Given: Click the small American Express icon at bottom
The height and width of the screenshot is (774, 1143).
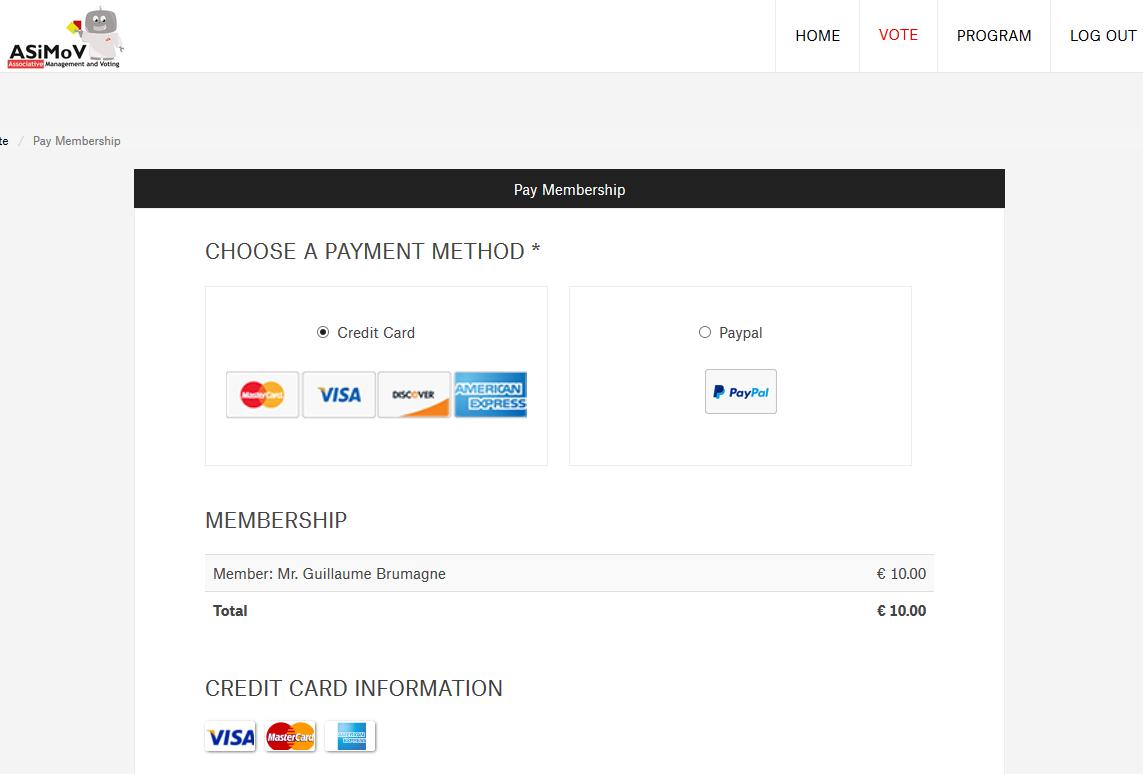Looking at the screenshot, I should [x=351, y=736].
